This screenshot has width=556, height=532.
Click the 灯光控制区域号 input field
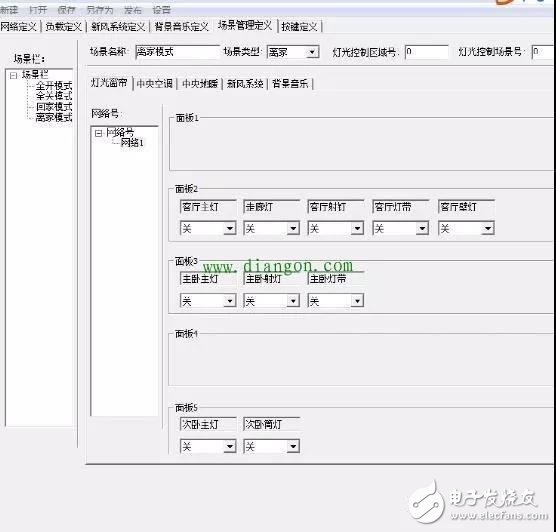tap(427, 52)
